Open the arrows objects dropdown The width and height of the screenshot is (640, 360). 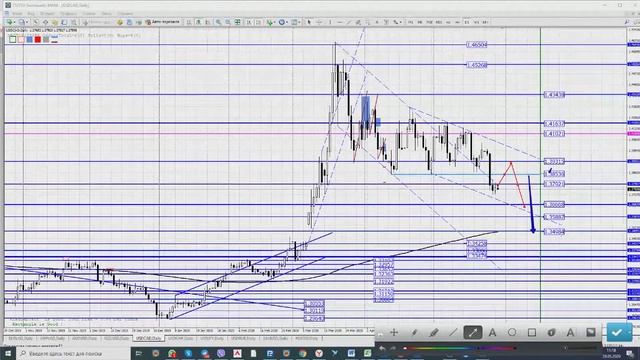tap(398, 22)
